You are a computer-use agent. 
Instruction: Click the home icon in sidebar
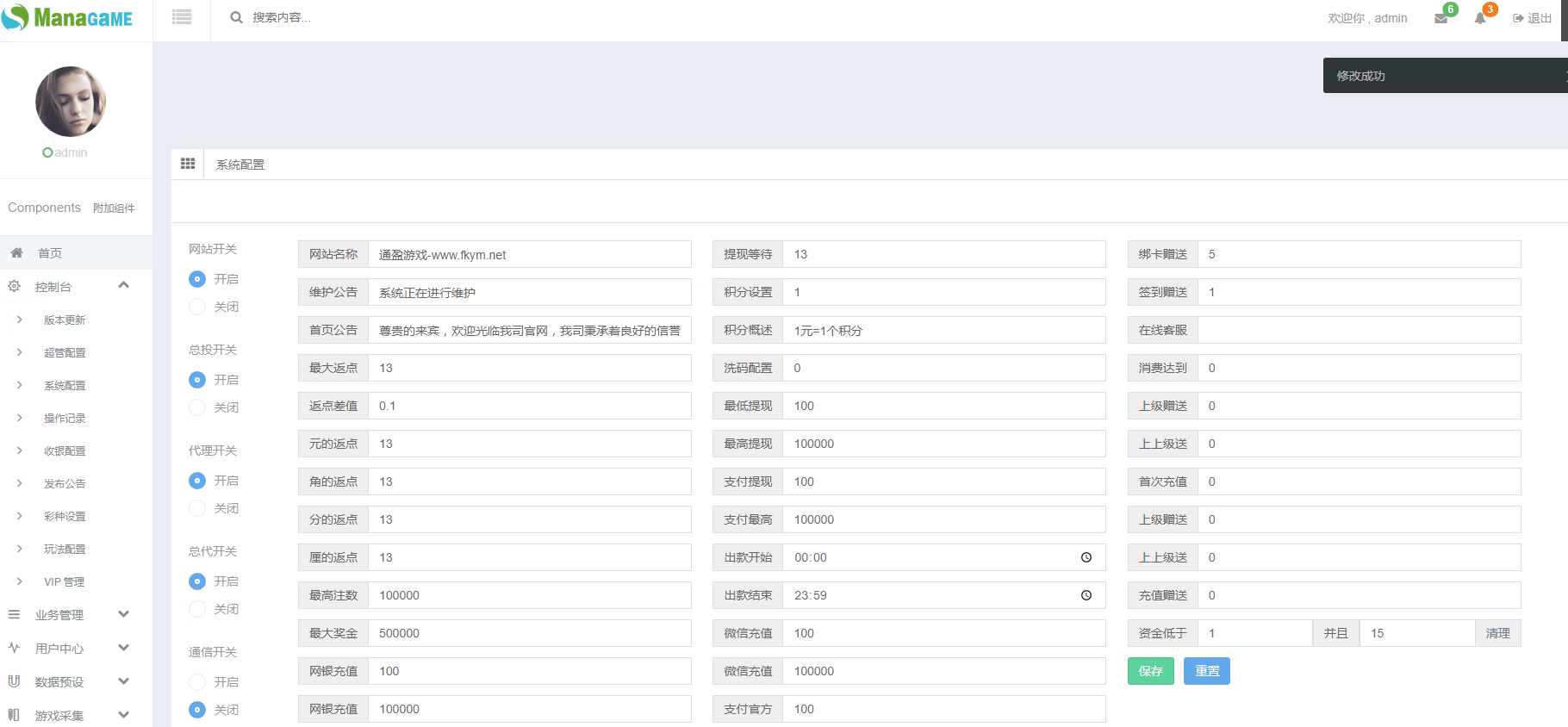(x=16, y=253)
